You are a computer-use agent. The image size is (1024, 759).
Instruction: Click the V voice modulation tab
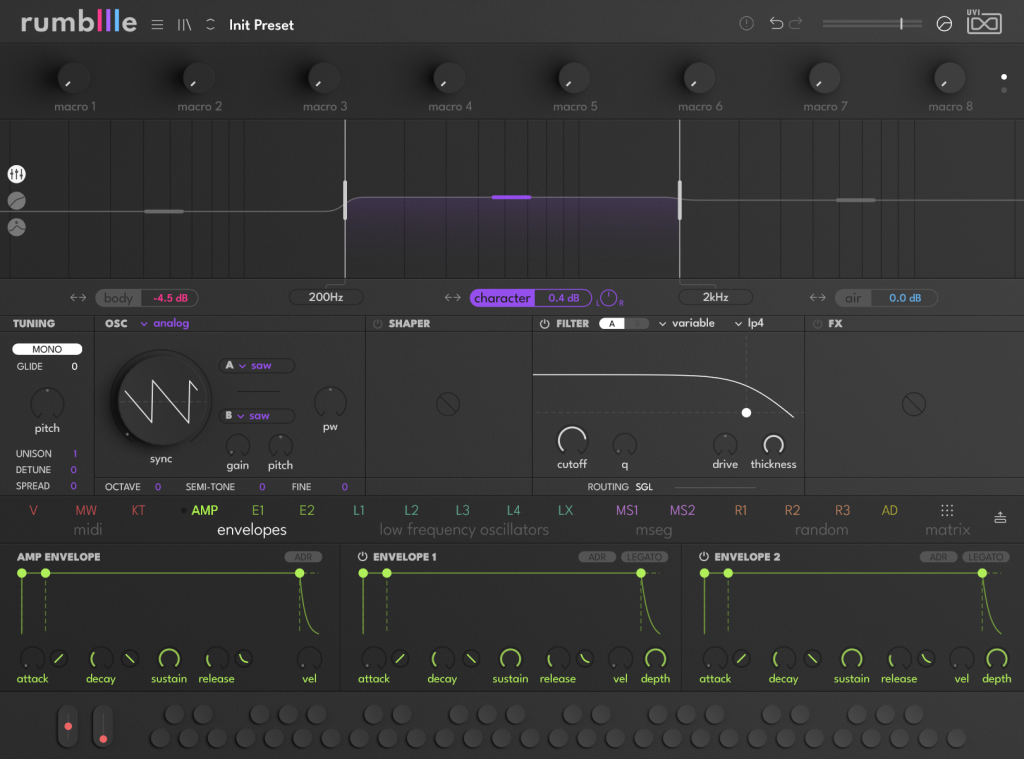coord(33,510)
